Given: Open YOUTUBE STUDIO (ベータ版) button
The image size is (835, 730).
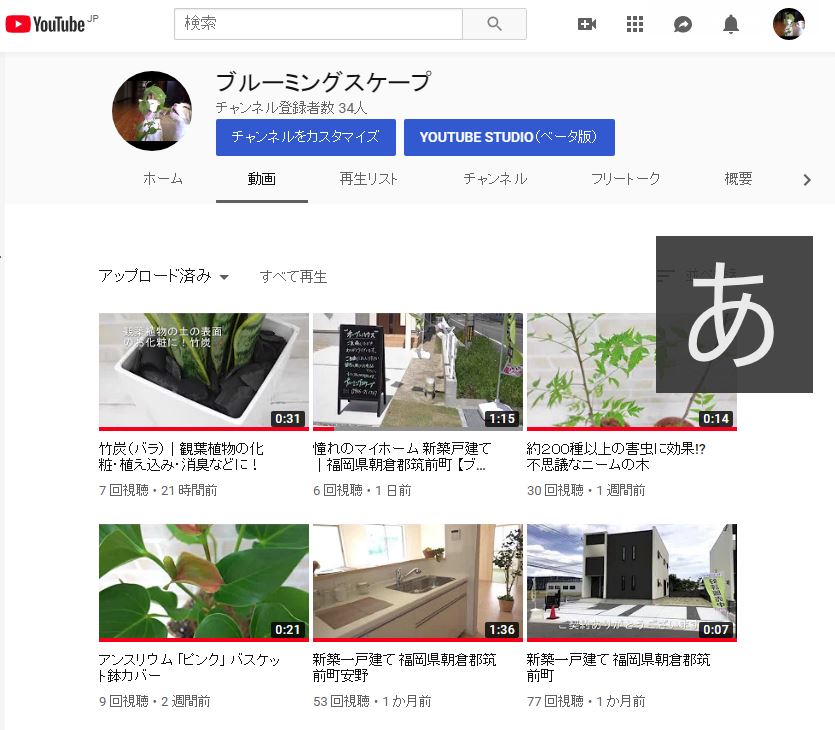Looking at the screenshot, I should (x=509, y=137).
